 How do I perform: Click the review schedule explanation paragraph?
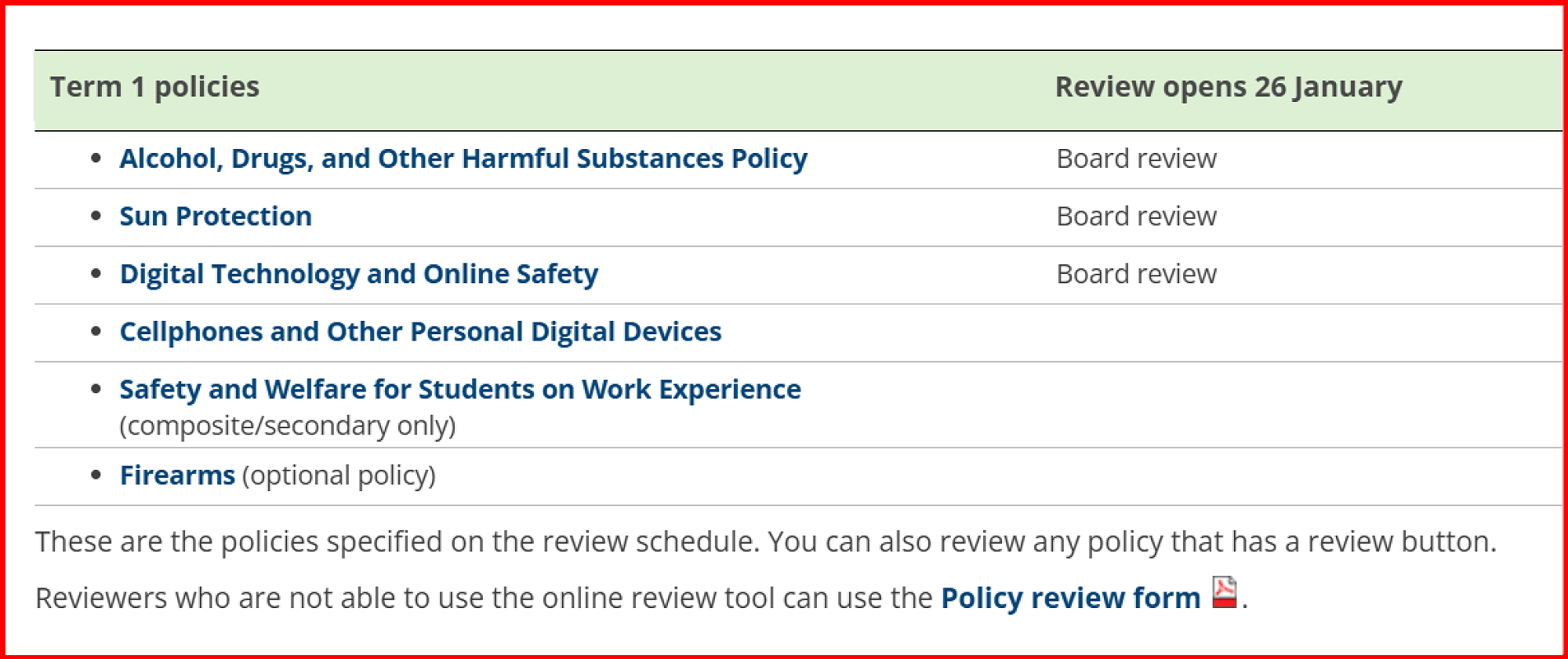[764, 542]
